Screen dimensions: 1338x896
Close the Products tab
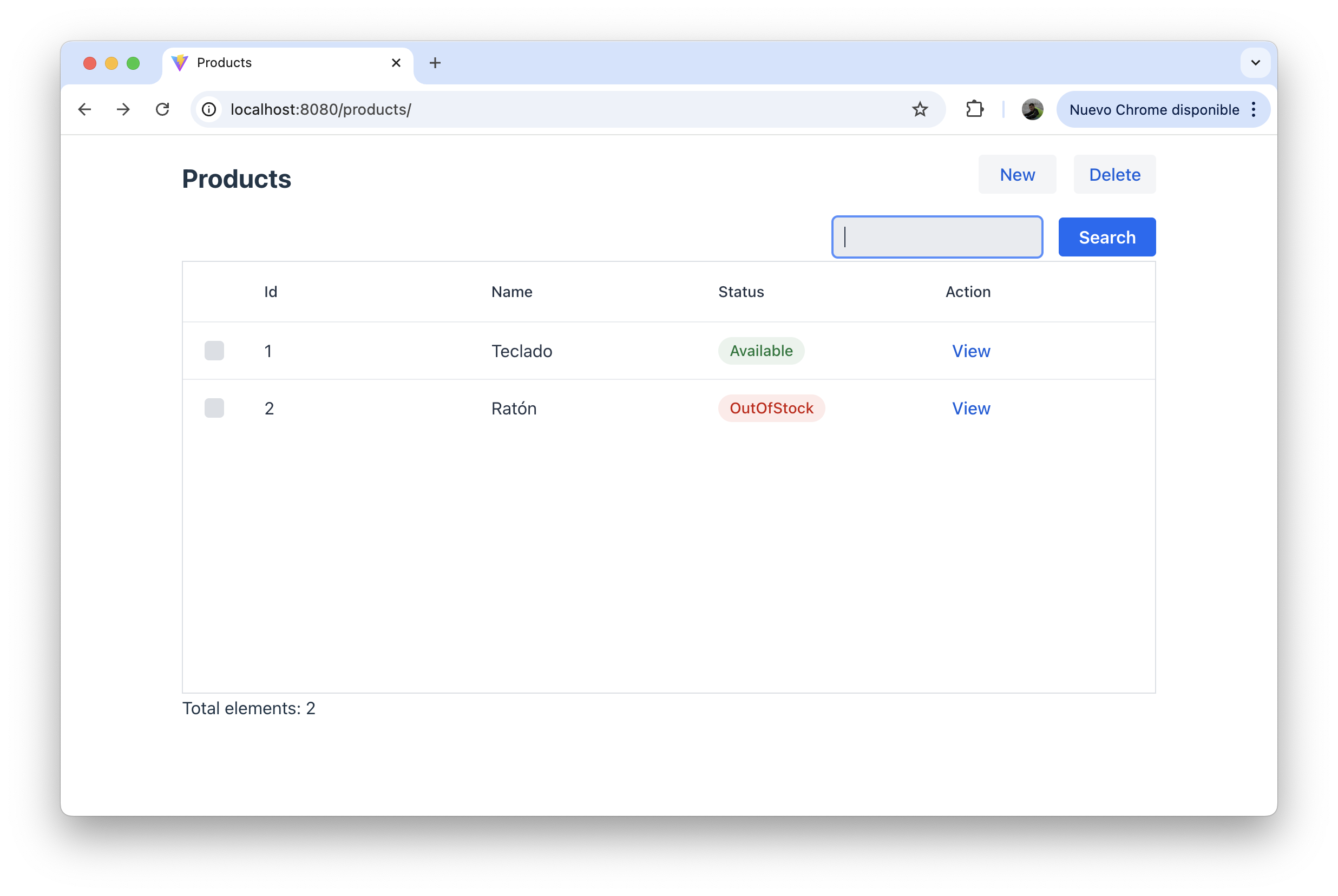(396, 63)
